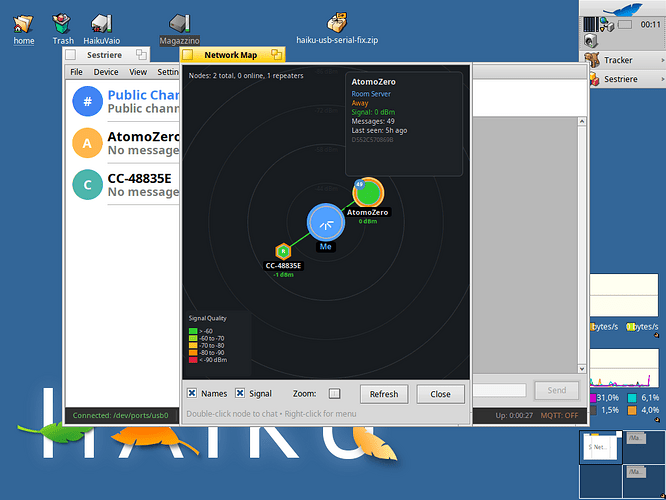Viewport: 666px width, 500px height.
Task: Click the CC-48835E node name label
Action: (x=283, y=266)
